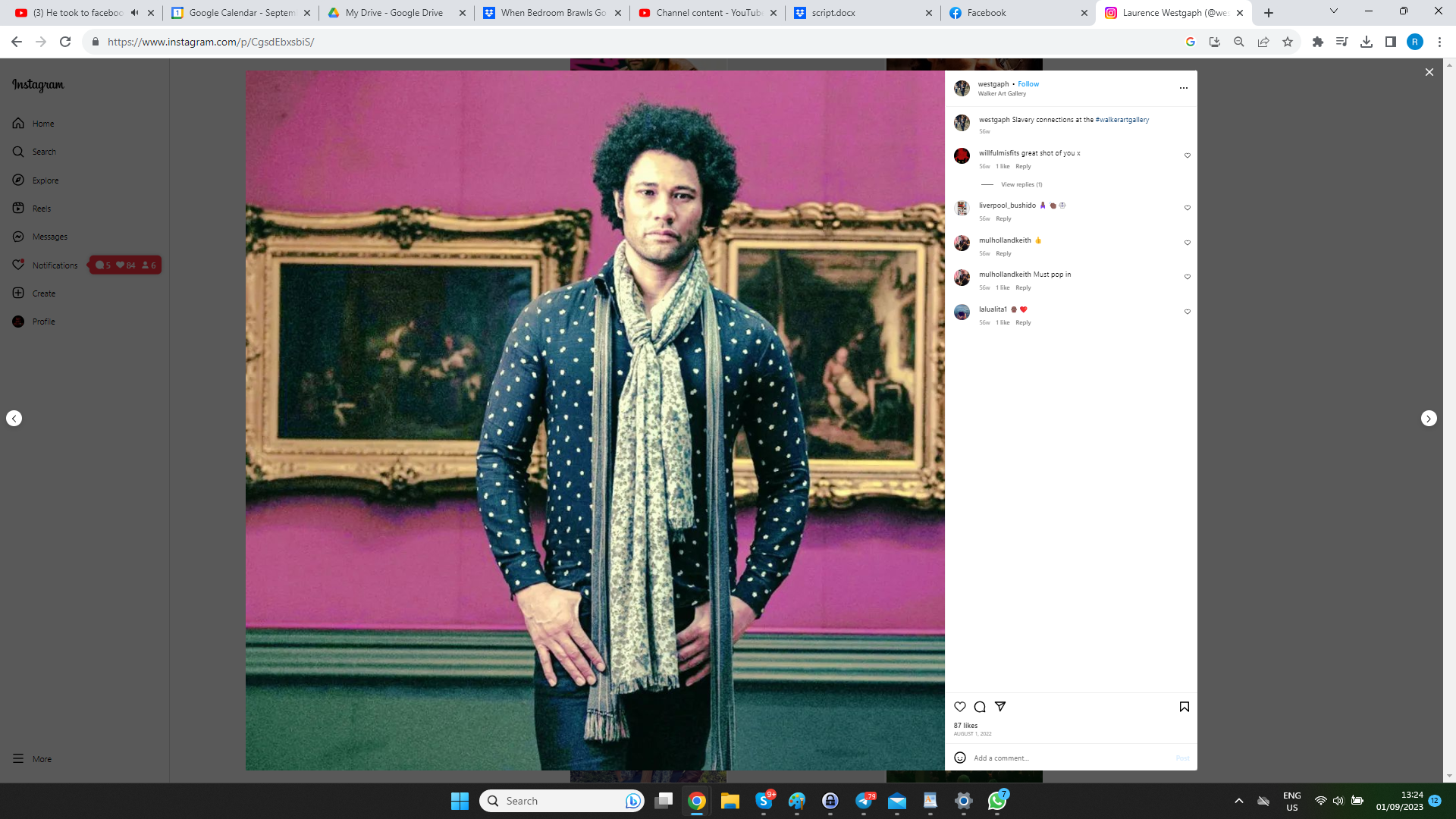The width and height of the screenshot is (1456, 819).
Task: Reply to the 'Must pop in' comment
Action: click(x=1023, y=288)
